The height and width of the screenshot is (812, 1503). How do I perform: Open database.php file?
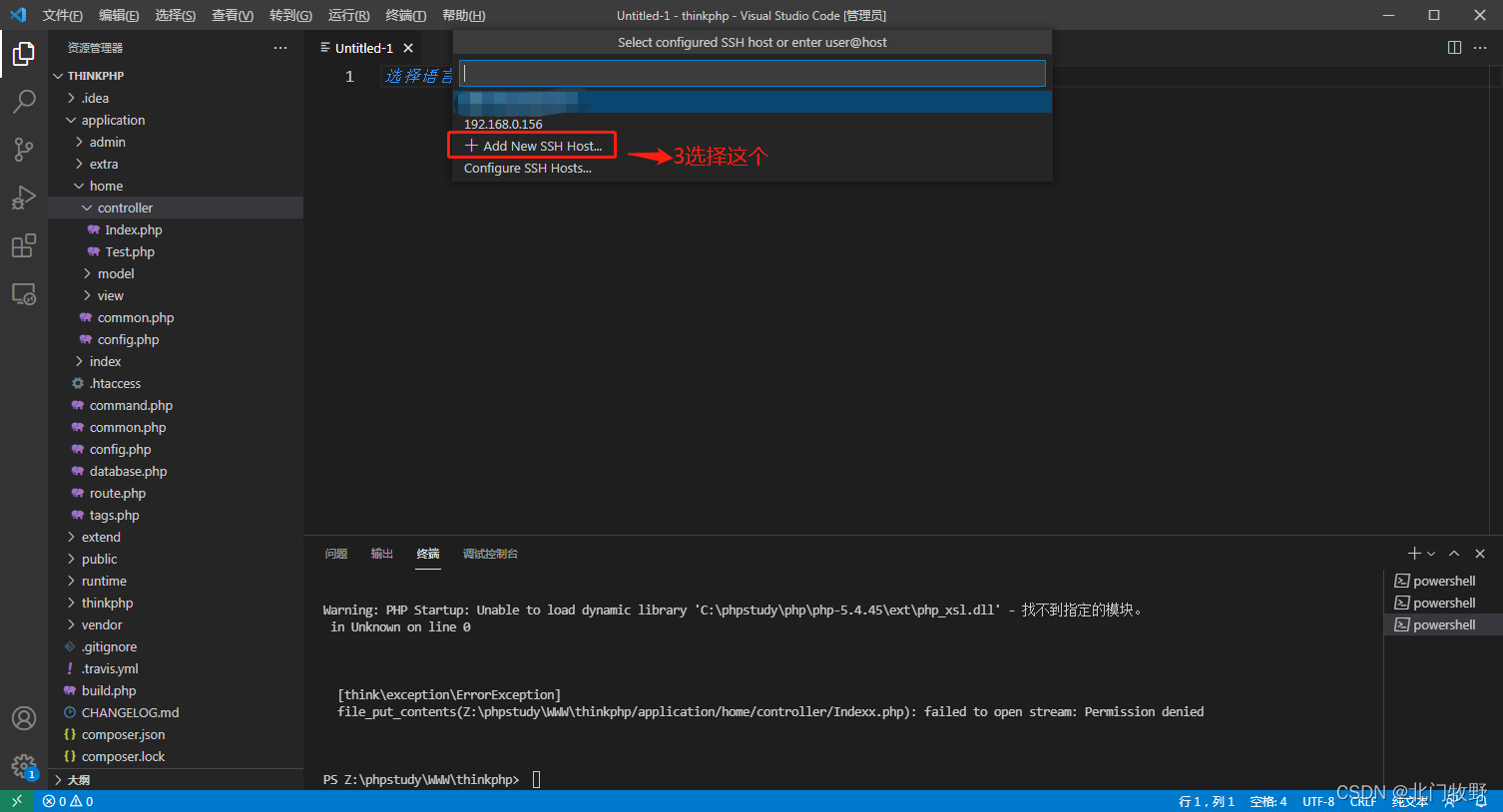pos(176,471)
